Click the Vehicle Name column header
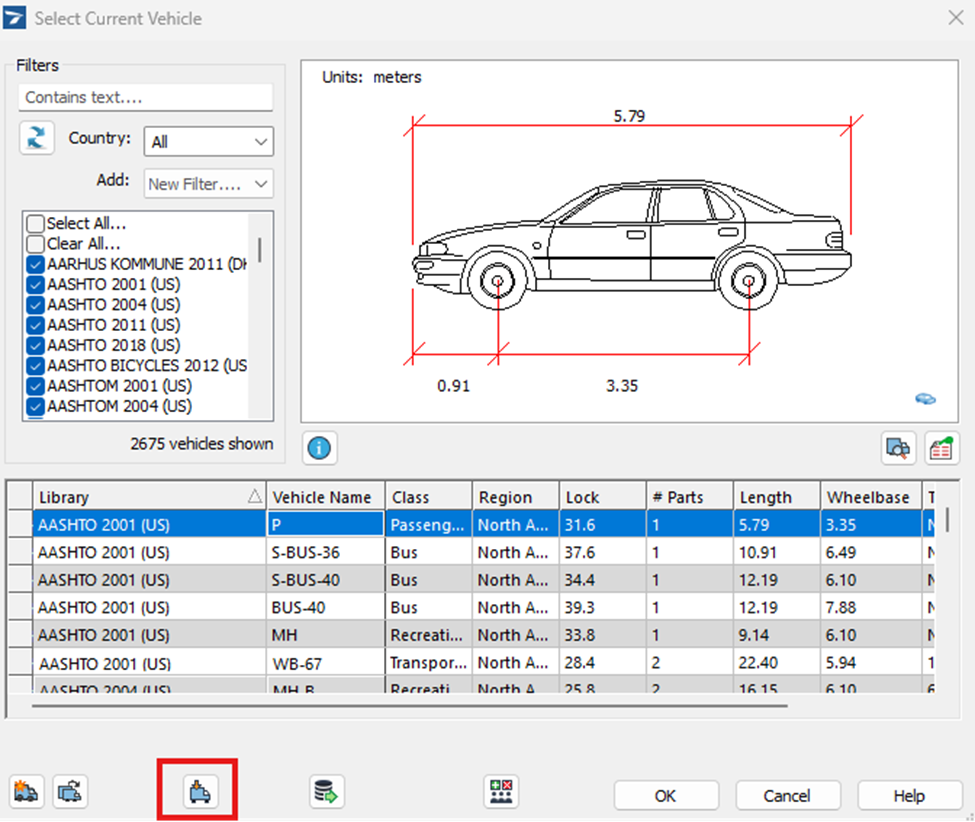Screen dimensions: 975x822 point(321,497)
